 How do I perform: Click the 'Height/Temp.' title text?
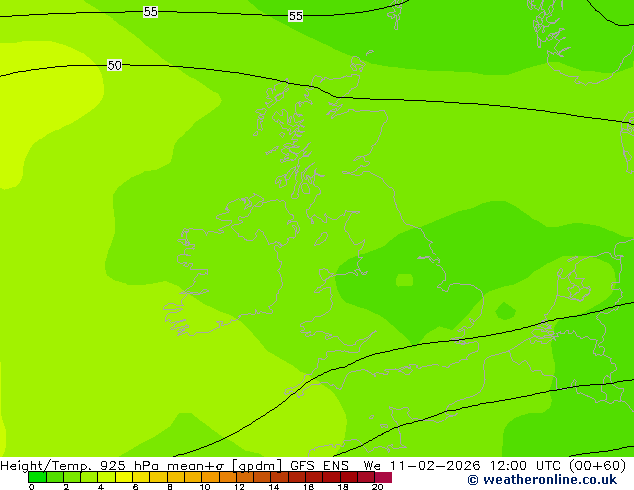click(46, 466)
